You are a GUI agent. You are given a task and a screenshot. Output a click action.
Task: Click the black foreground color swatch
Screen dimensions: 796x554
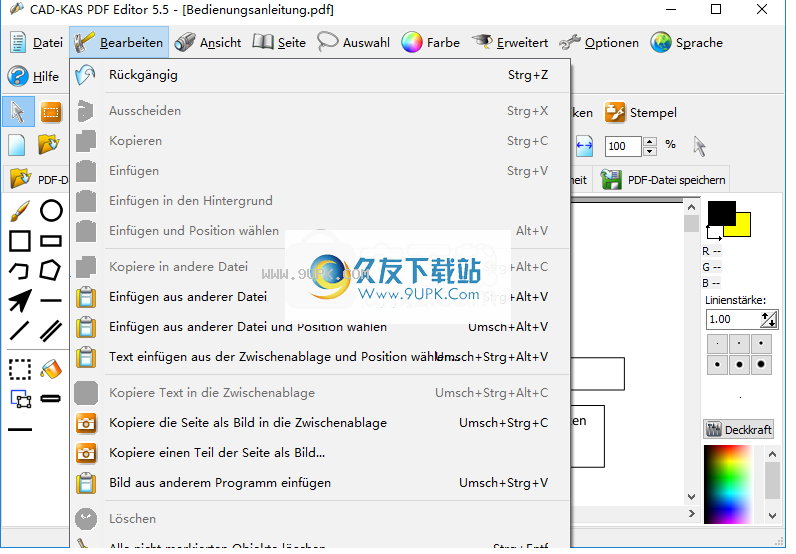point(721,213)
